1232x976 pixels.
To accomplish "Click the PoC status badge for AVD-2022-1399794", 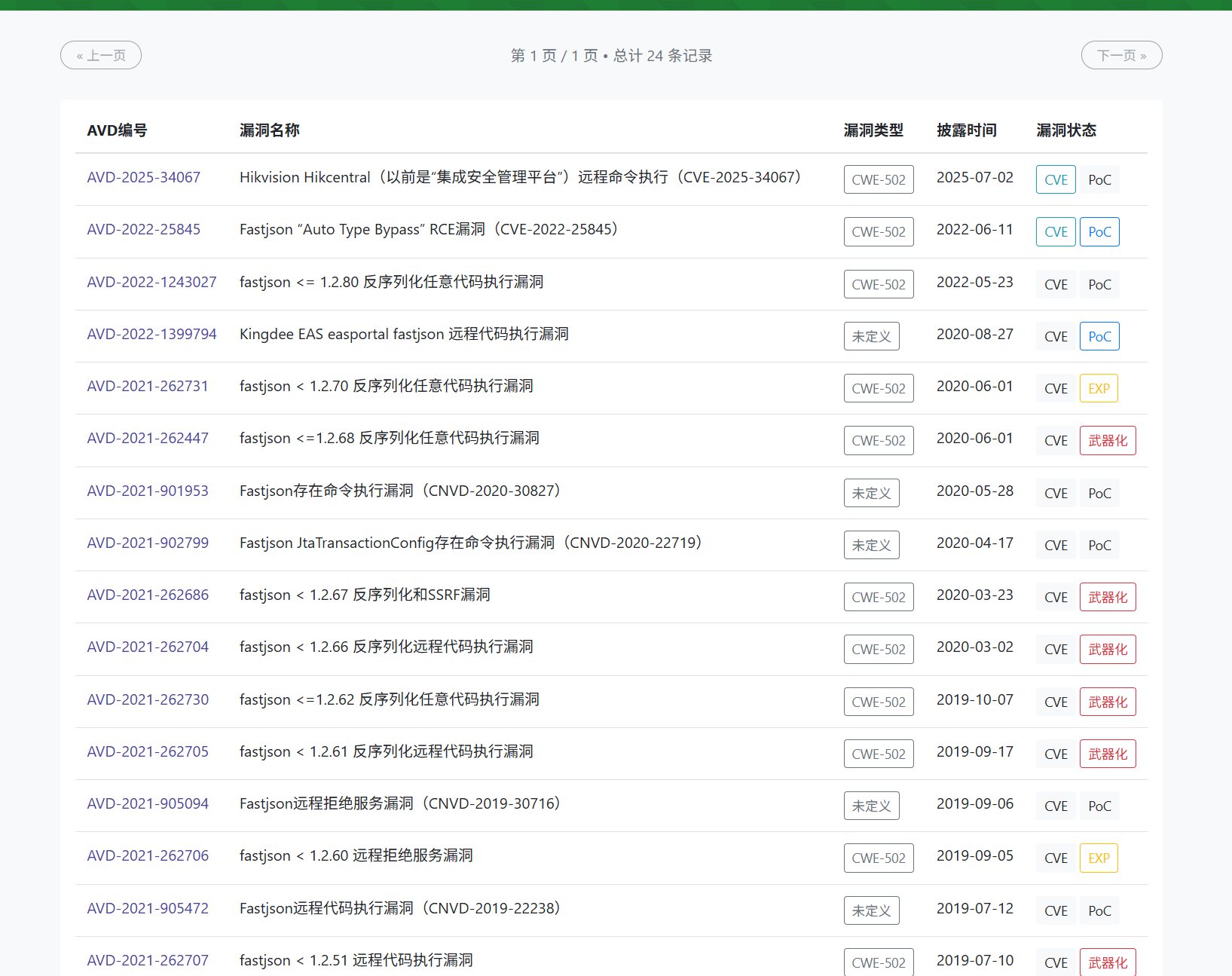I will coord(1099,336).
